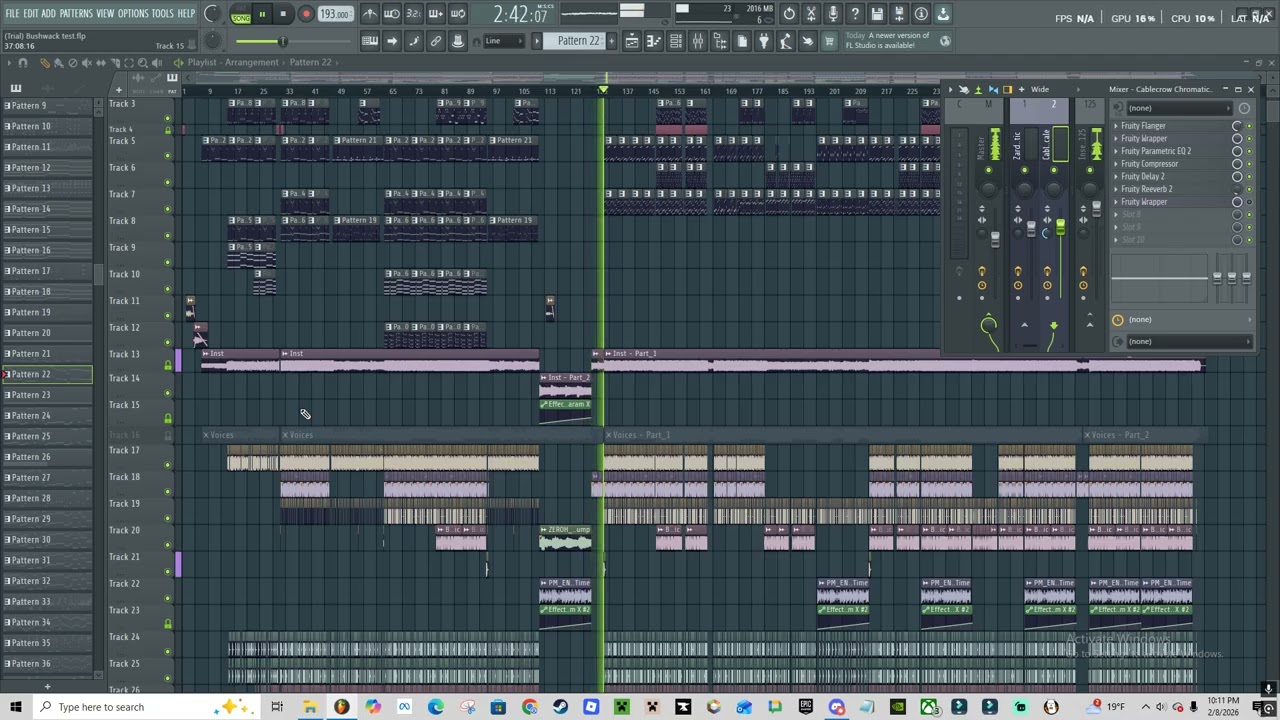Switch between Pattern and Song mode
This screenshot has width=1280, height=720.
[x=241, y=15]
